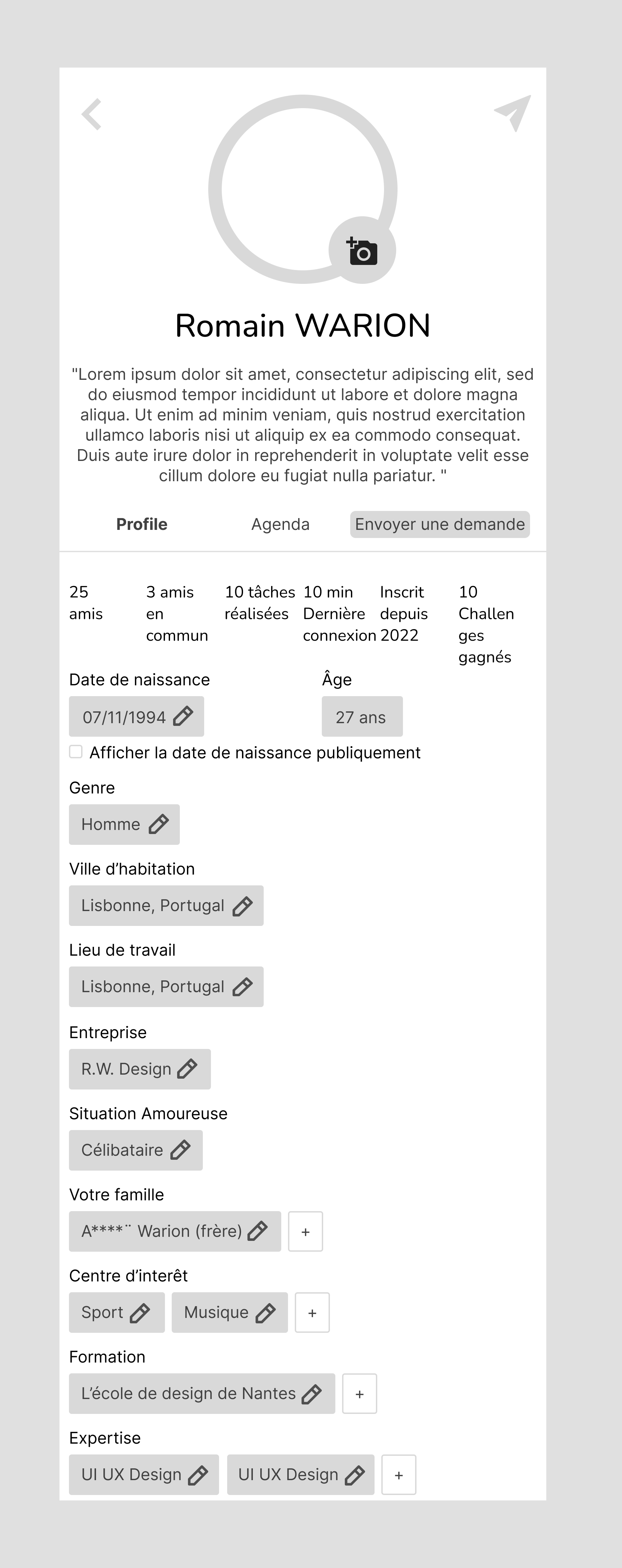Image resolution: width=622 pixels, height=1568 pixels.
Task: Click the back arrow icon
Action: [92, 115]
